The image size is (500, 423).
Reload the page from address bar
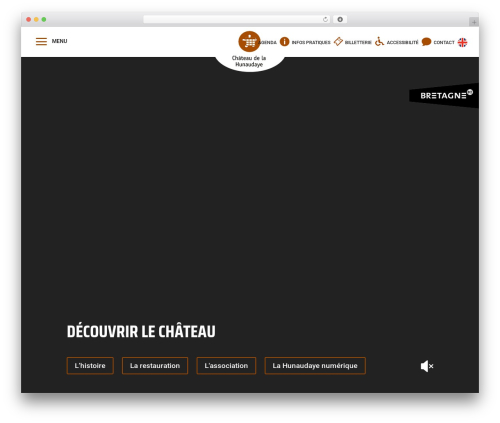325,19
